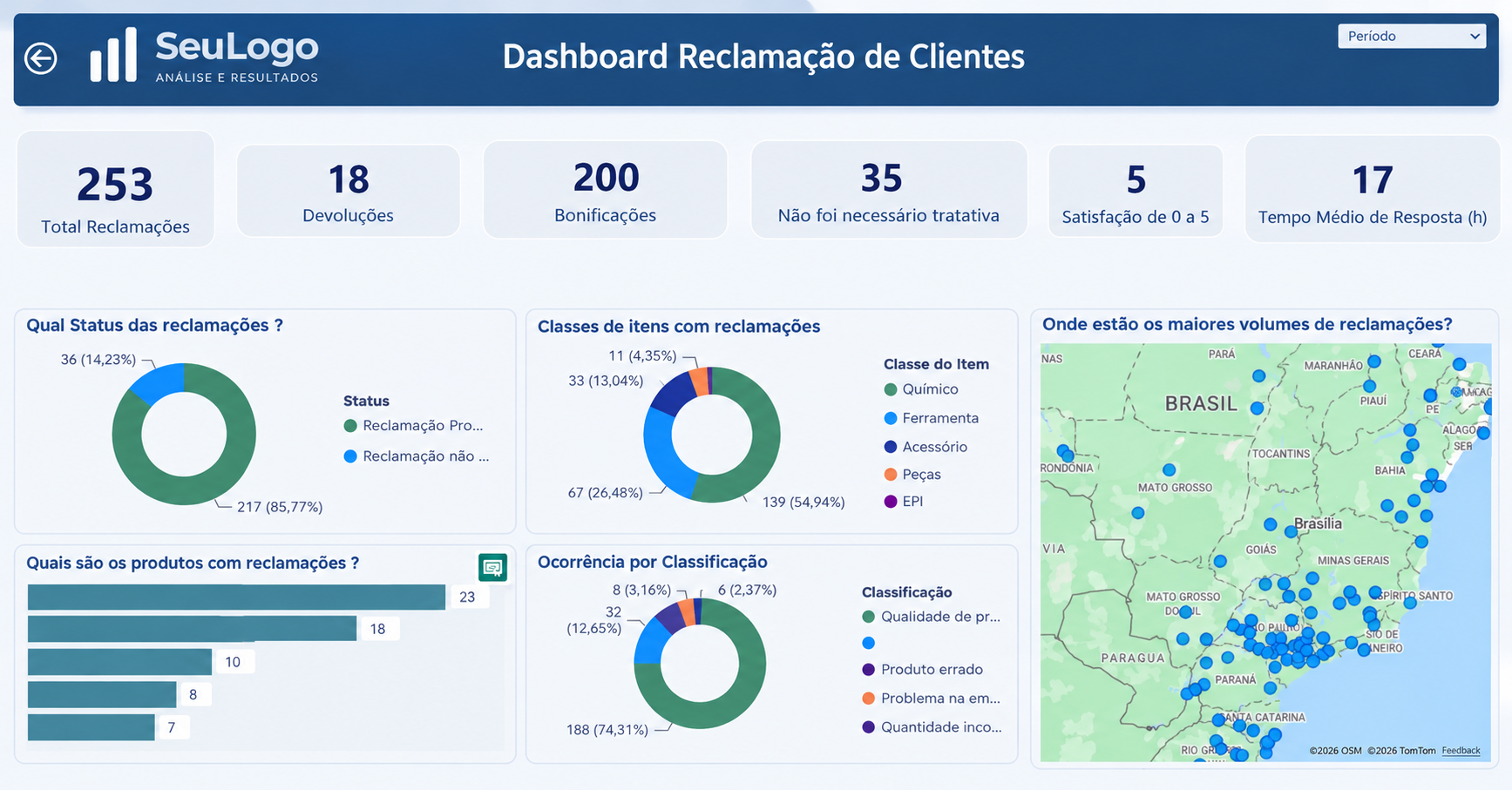The image size is (1512, 790).
Task: Click the 'Qual Status das reclamações ?' chart title
Action: [x=155, y=326]
